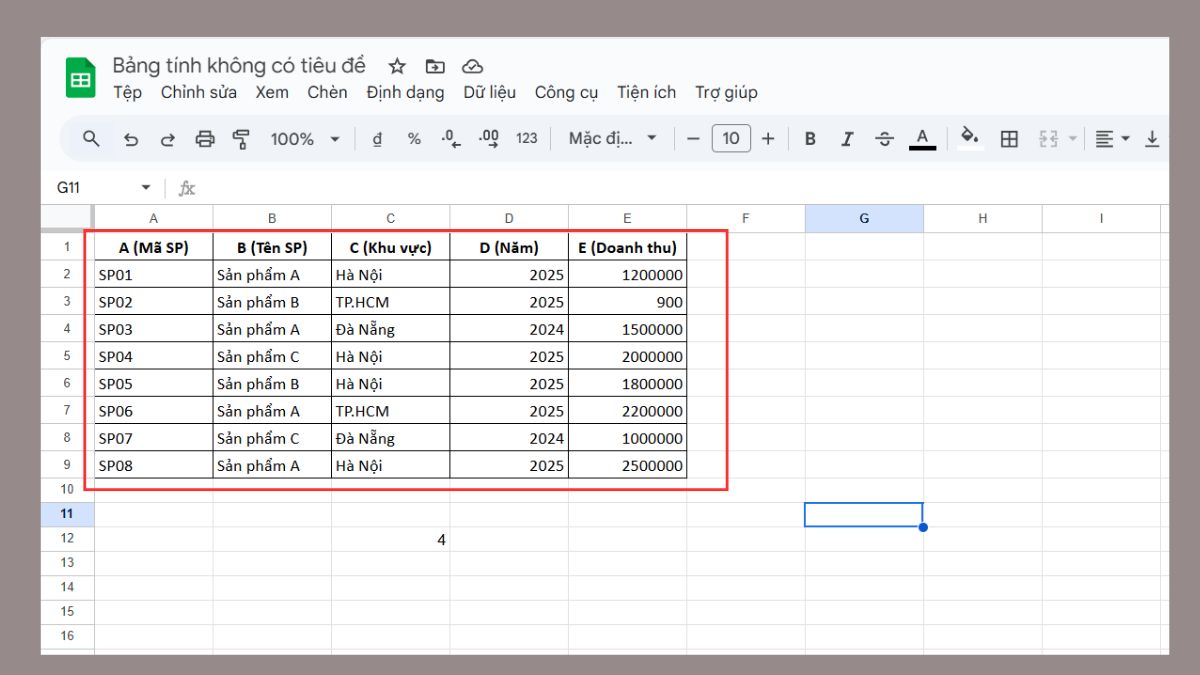Open the Định dạng menu
The width and height of the screenshot is (1200, 675).
coord(405,92)
